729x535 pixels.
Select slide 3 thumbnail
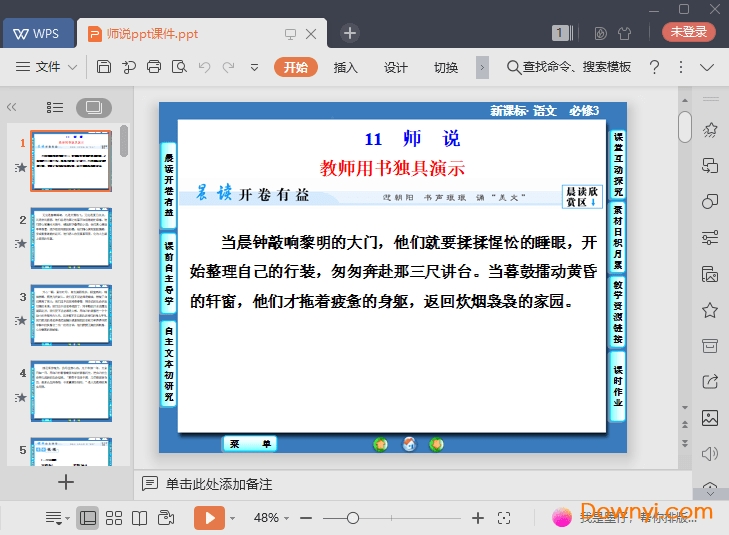(x=71, y=315)
